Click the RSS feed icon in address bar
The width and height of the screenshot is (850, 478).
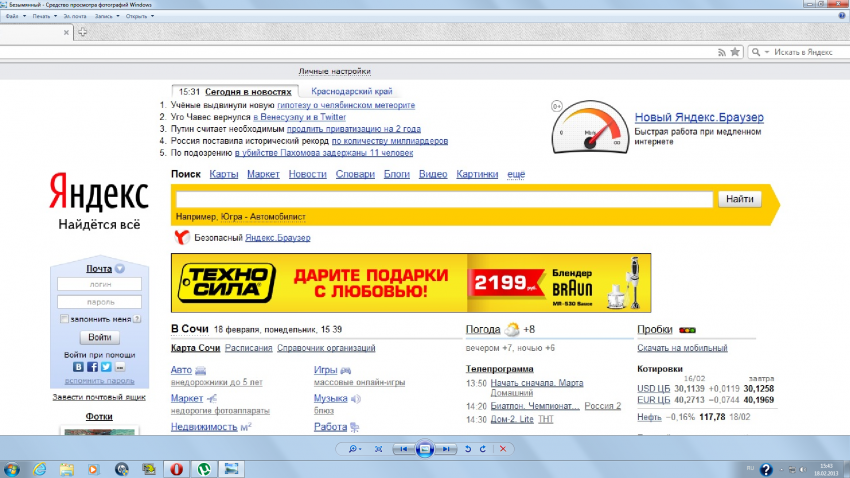coord(721,51)
